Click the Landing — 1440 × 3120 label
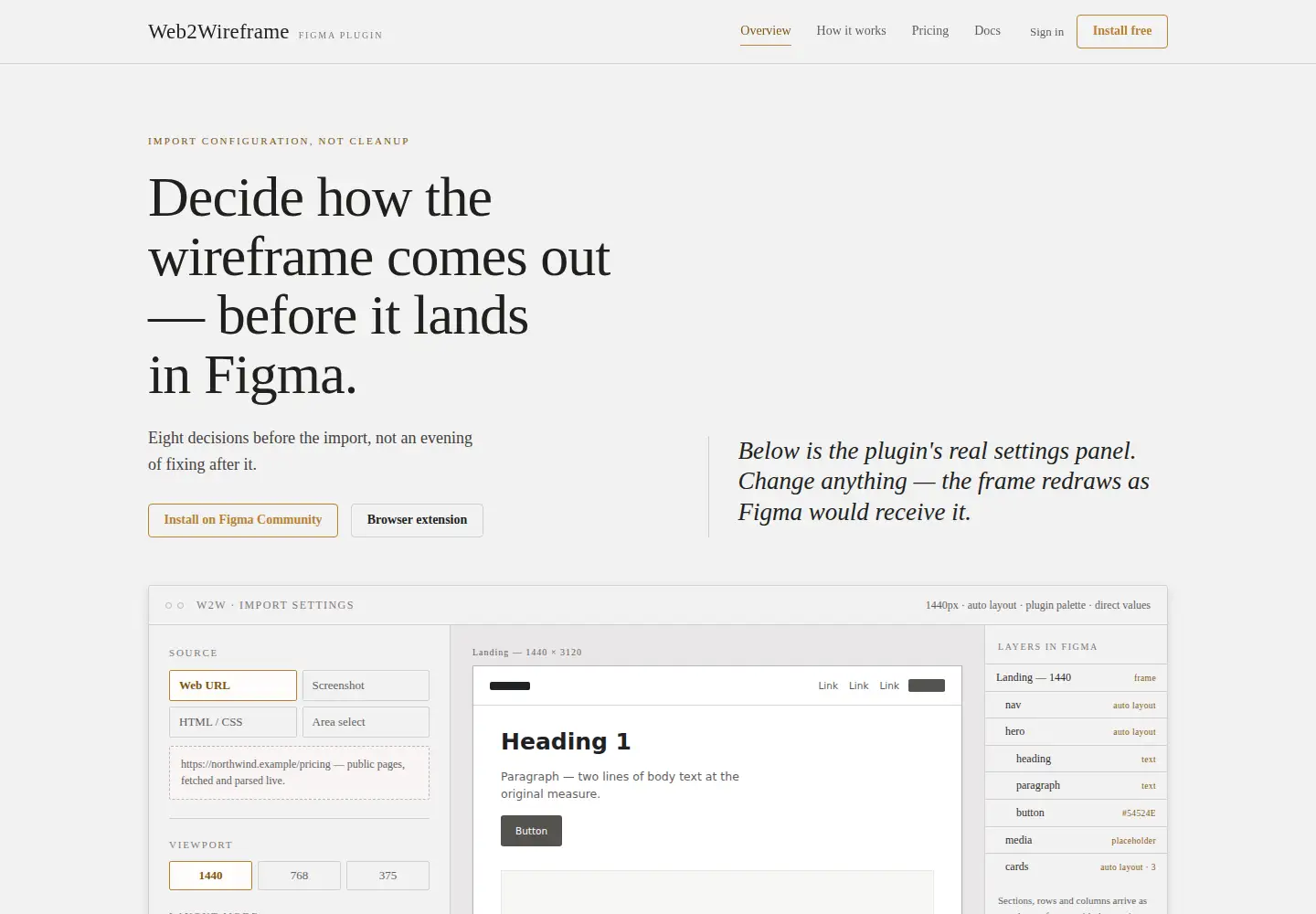The image size is (1316, 914). coord(527,653)
